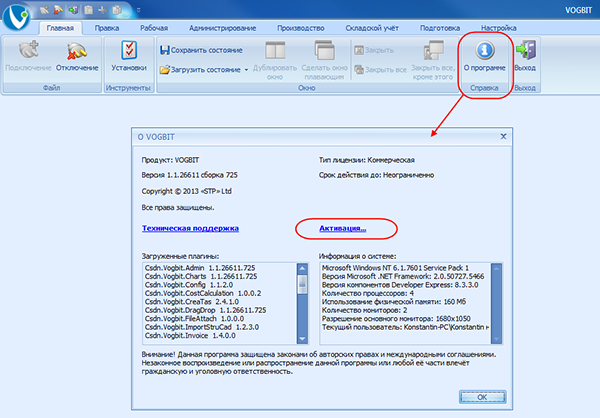This screenshot has height=418, width=600.
Task: Click Сохранить состояние save icon
Action: [166, 49]
